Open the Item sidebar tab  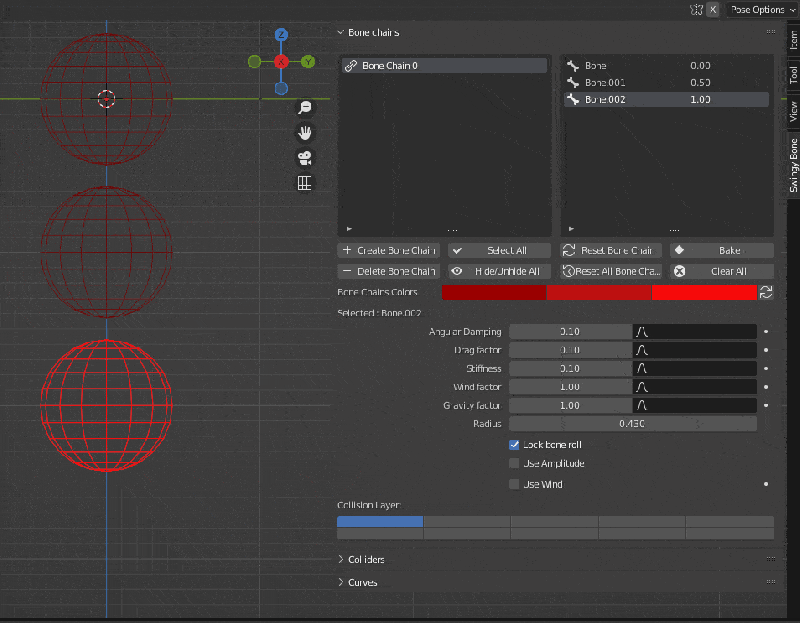[793, 40]
